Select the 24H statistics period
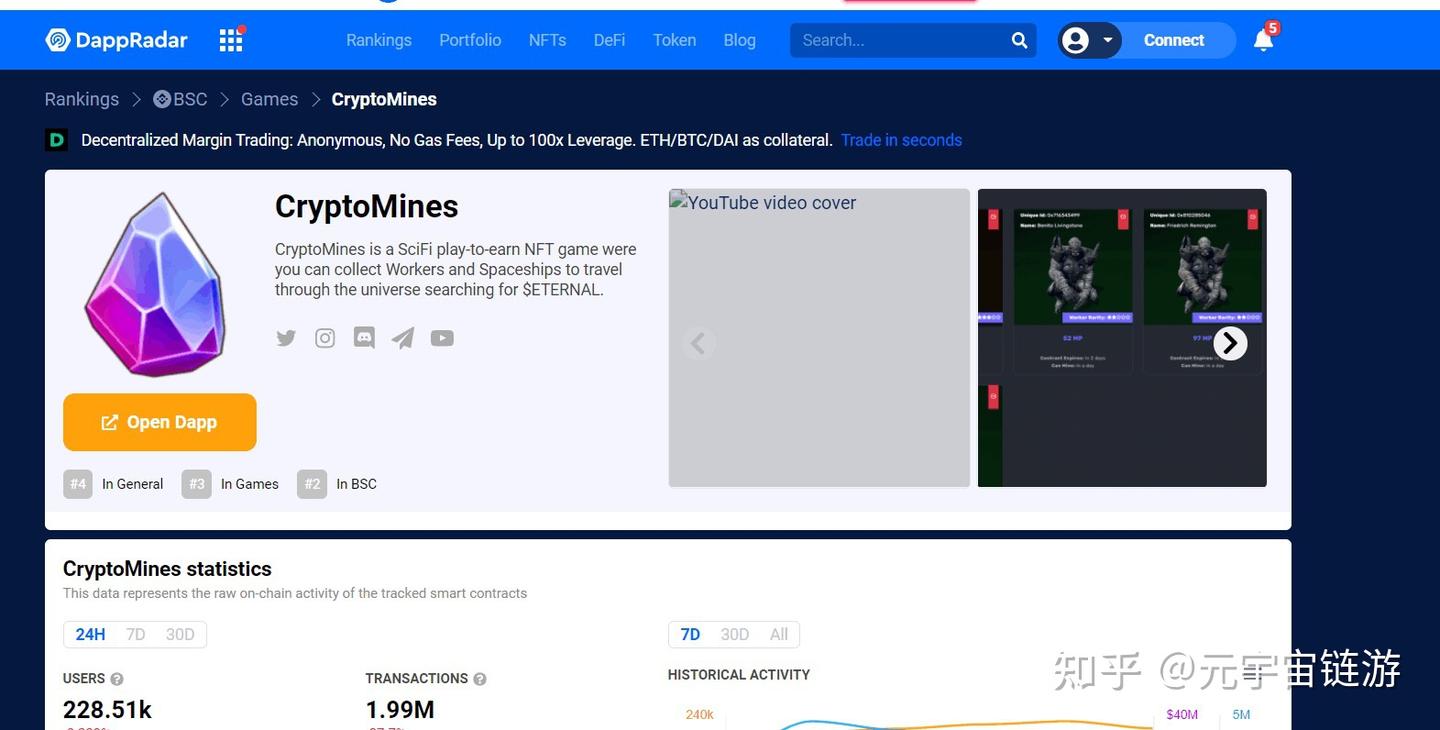 coord(90,635)
